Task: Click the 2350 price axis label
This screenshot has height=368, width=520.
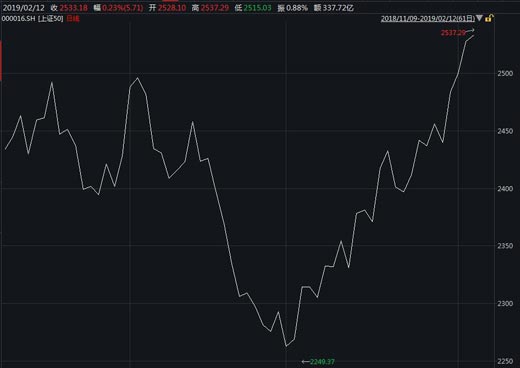Action: click(505, 246)
